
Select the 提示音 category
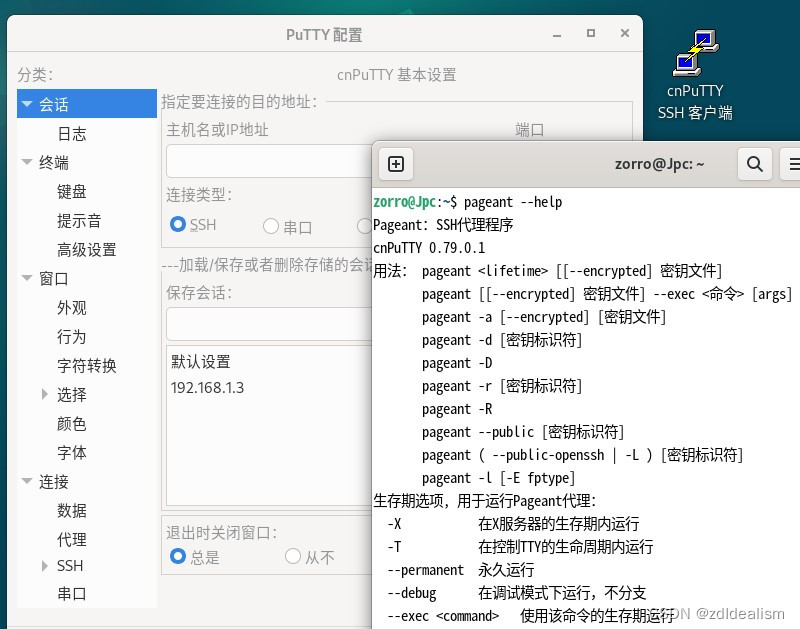pos(74,220)
